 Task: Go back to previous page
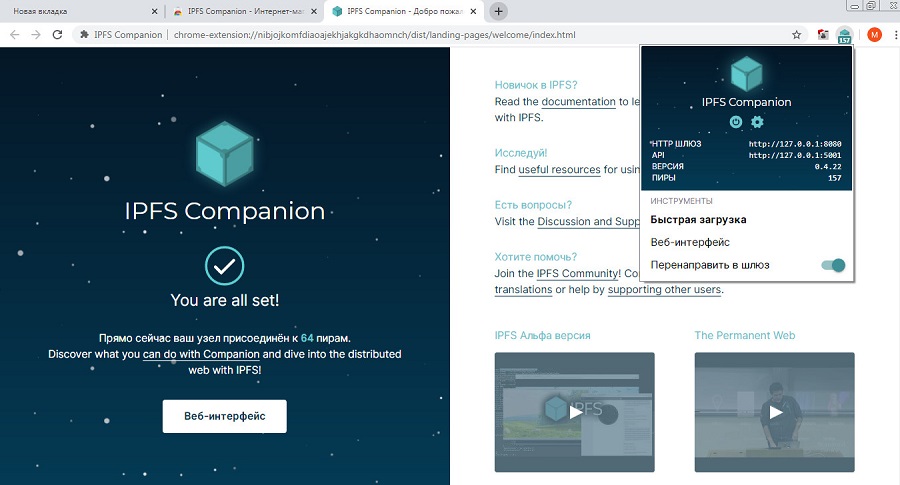point(15,34)
